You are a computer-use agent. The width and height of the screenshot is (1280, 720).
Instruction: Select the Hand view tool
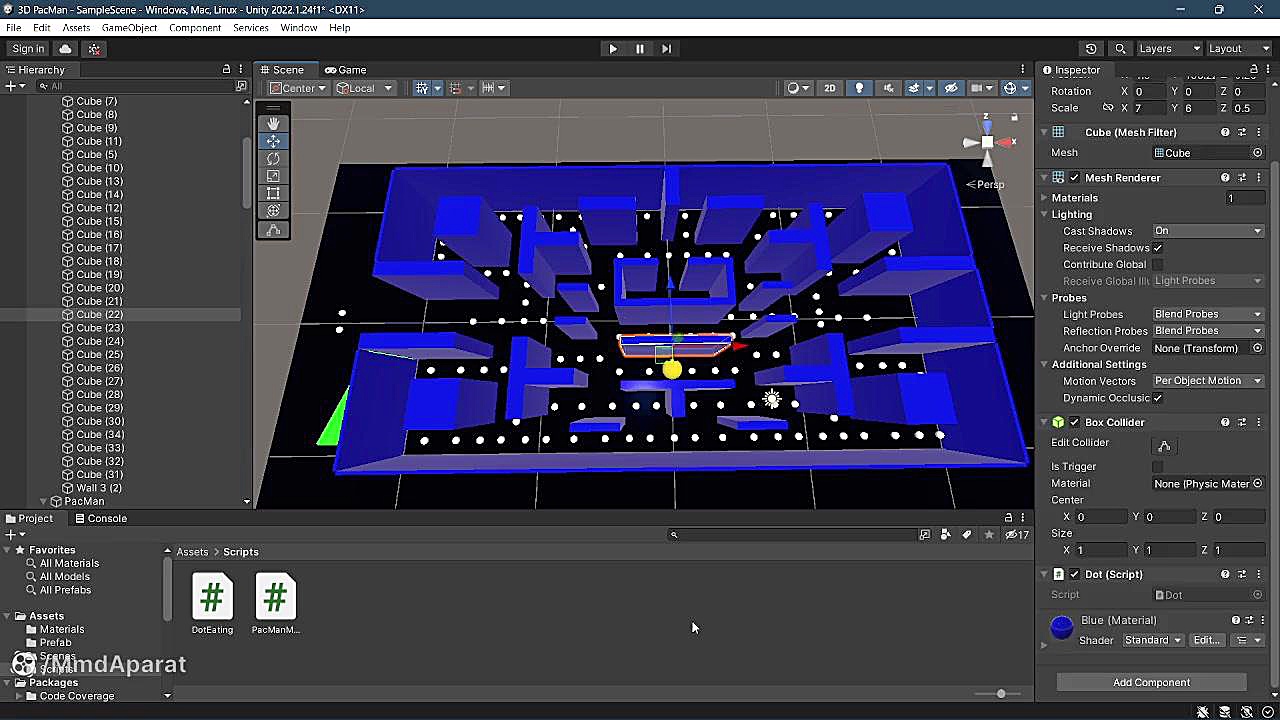tap(273, 123)
